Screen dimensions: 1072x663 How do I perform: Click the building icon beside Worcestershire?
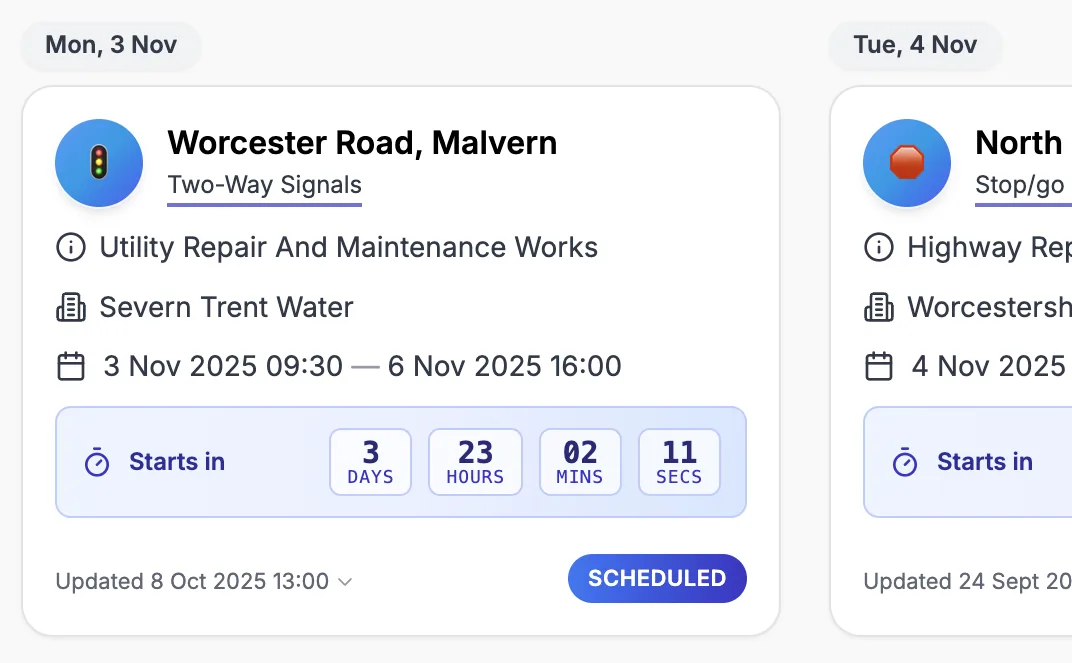tap(879, 307)
